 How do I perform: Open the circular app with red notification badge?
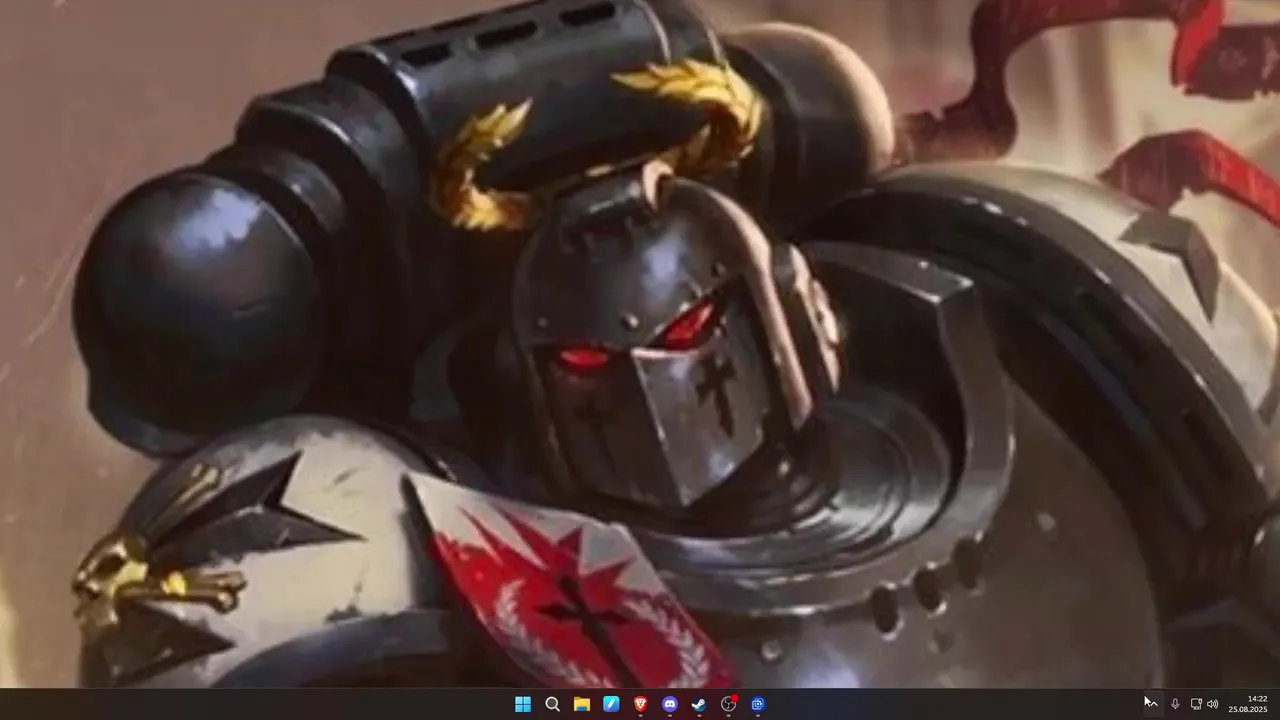(x=729, y=704)
